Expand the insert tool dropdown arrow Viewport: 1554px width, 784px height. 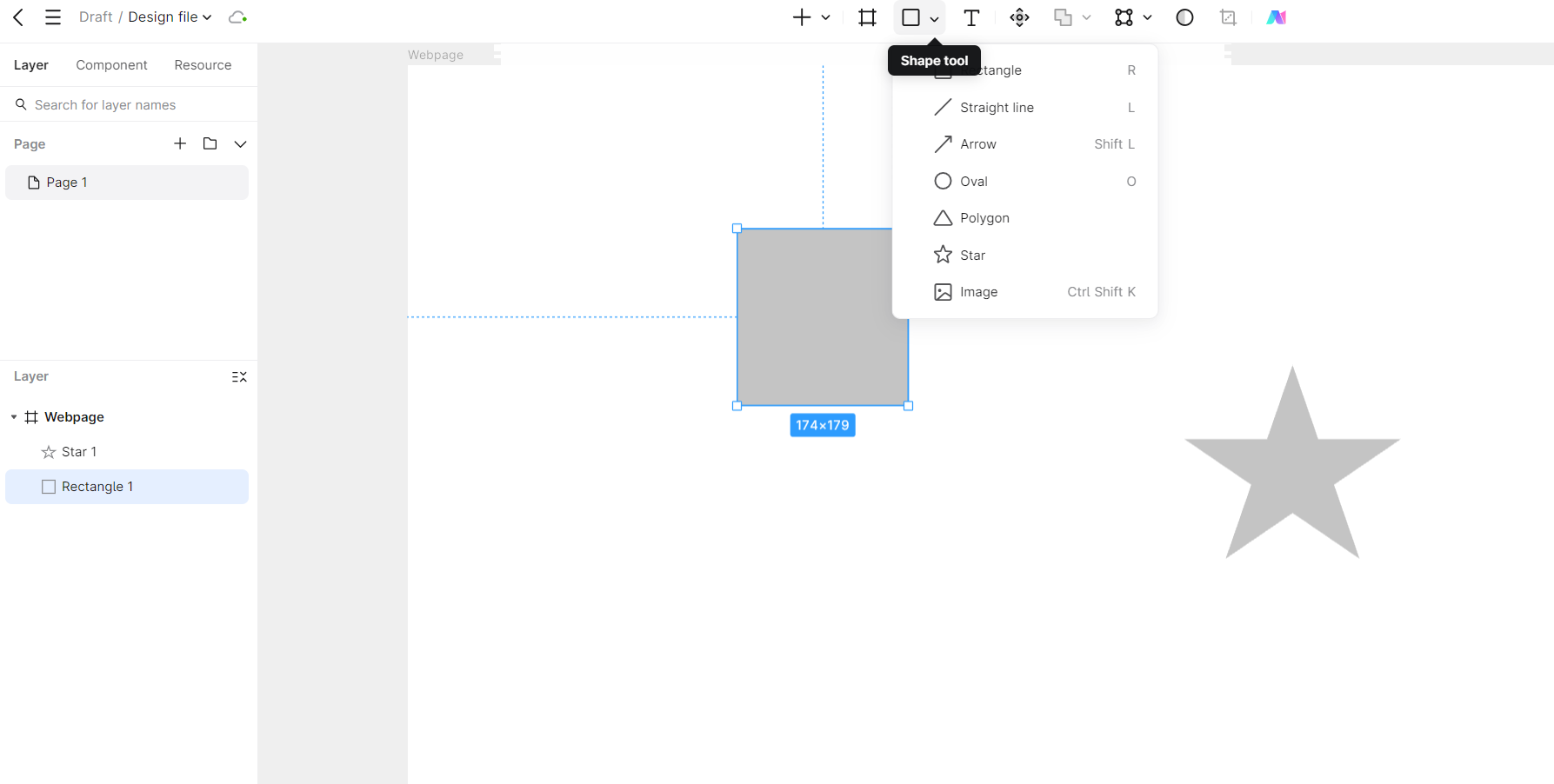826,17
